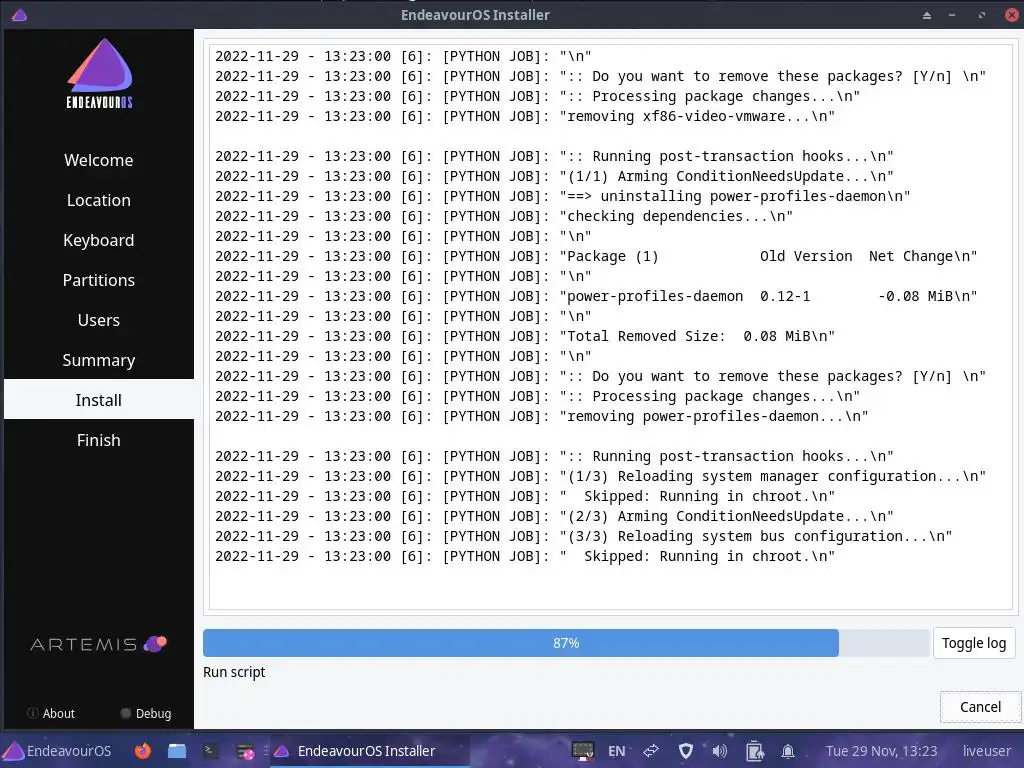Image resolution: width=1024 pixels, height=768 pixels.
Task: Open the notifications bell icon
Action: pyautogui.click(x=788, y=751)
